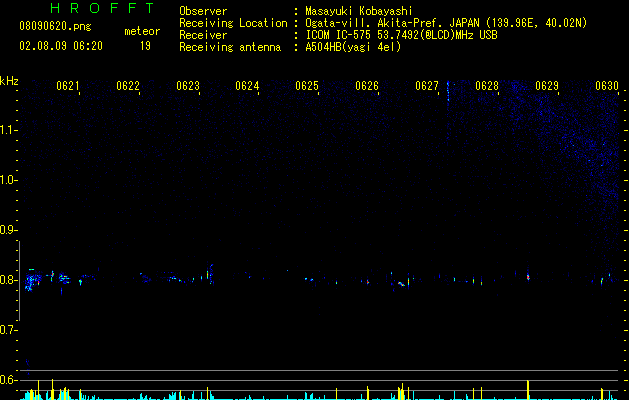The image size is (629, 400).
Task: Click the kHz axis unit label
Action: pyautogui.click(x=9, y=81)
